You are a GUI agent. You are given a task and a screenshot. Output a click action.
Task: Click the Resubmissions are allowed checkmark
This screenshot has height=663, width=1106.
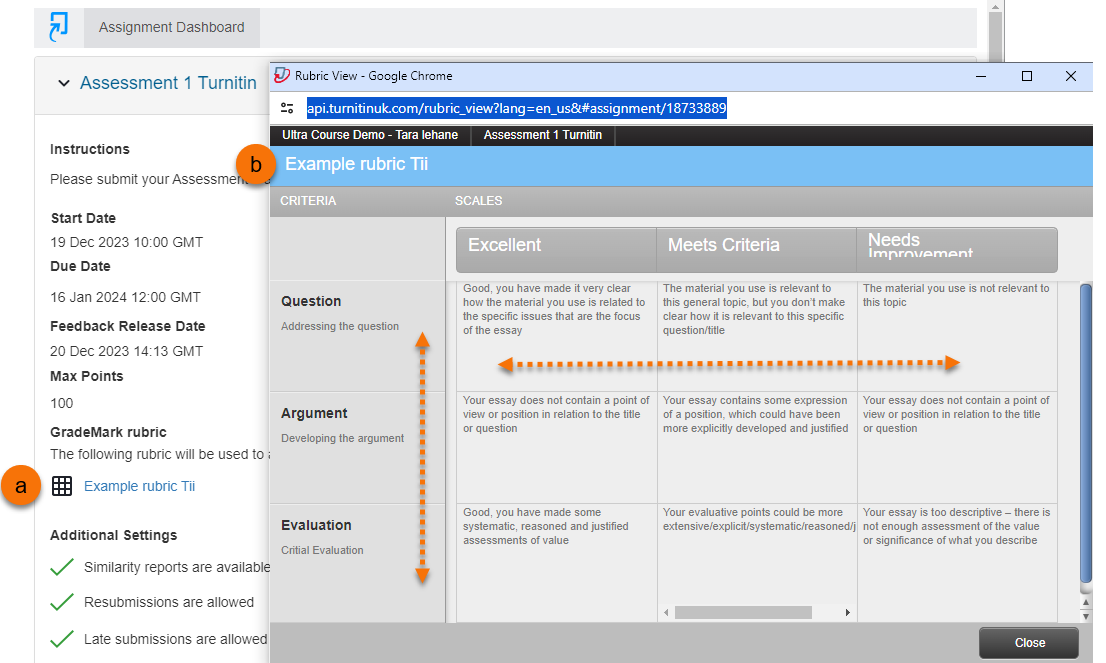point(62,602)
